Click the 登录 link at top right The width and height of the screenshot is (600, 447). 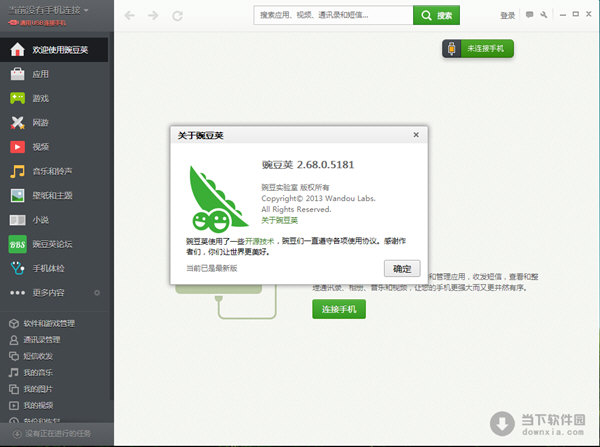tap(508, 15)
